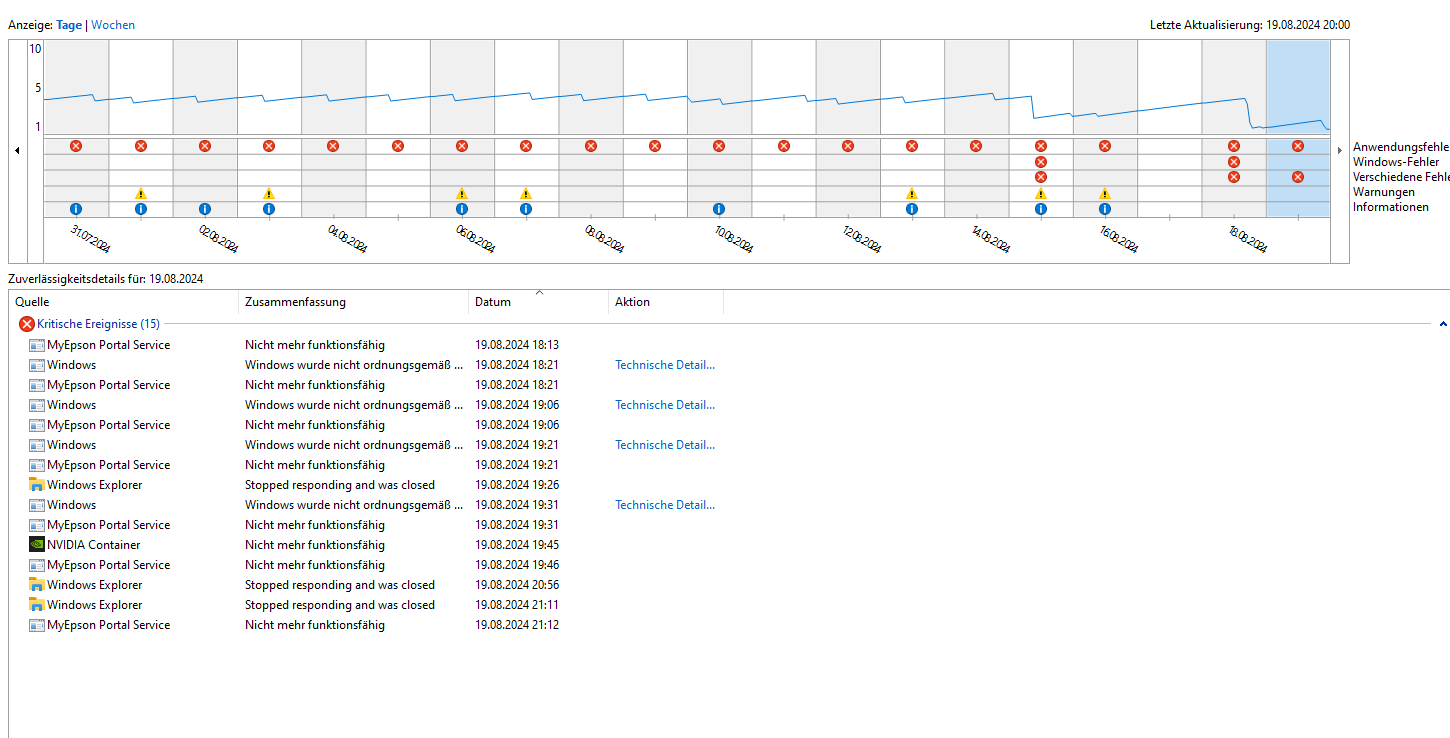Select application error icon for 31.07.2024
Image resolution: width=1450 pixels, height=738 pixels.
(76, 146)
